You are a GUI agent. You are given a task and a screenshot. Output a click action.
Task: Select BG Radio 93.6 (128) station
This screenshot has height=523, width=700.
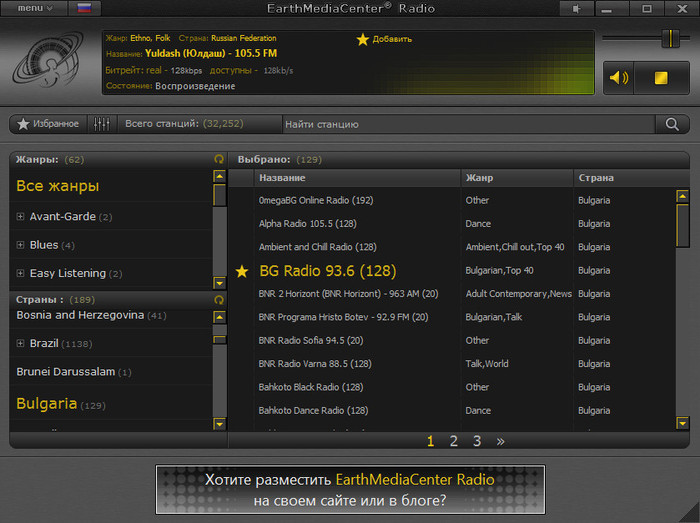[x=328, y=271]
